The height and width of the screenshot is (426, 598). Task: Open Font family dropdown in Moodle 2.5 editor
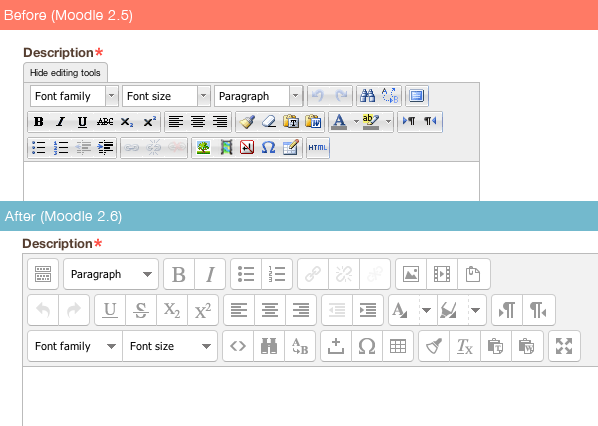click(74, 96)
